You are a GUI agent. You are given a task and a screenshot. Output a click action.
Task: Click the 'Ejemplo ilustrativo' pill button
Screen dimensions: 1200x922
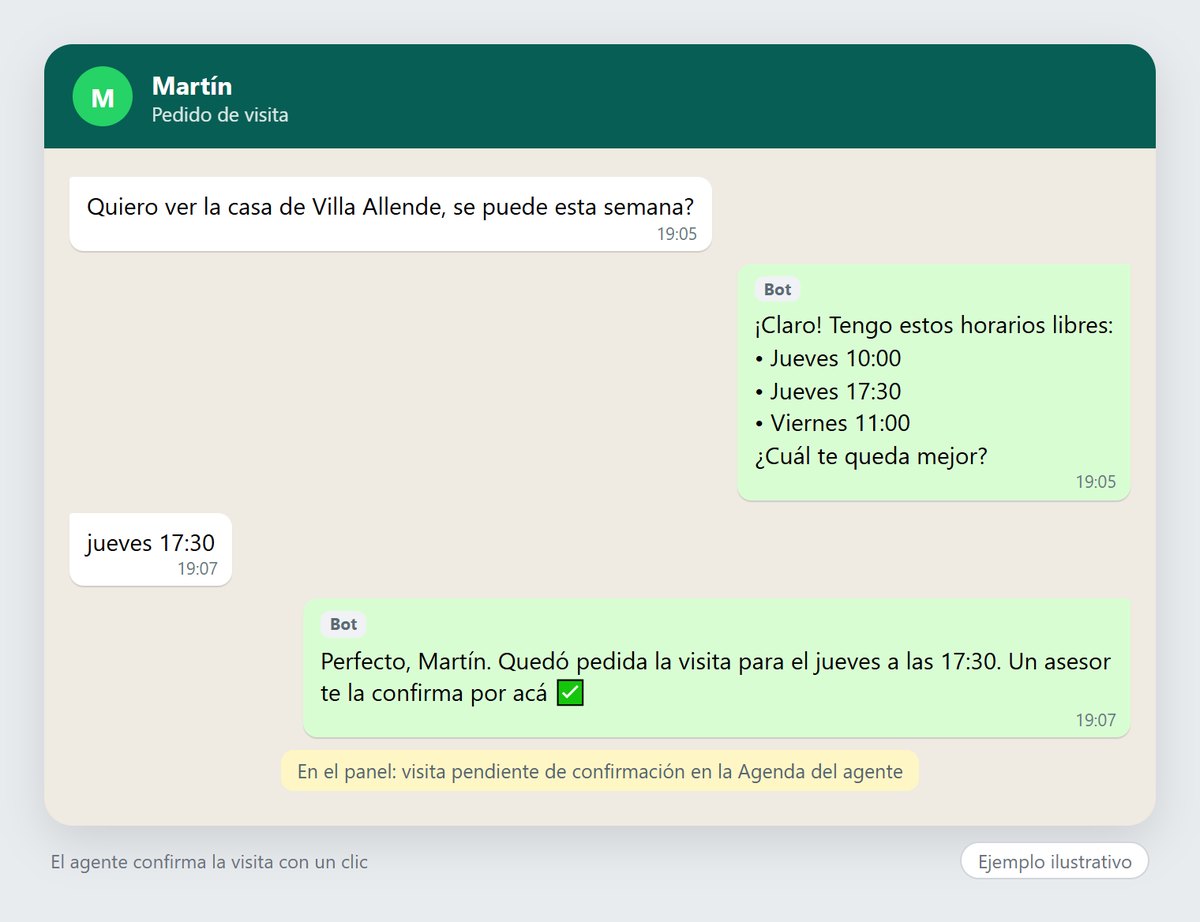(x=1055, y=862)
